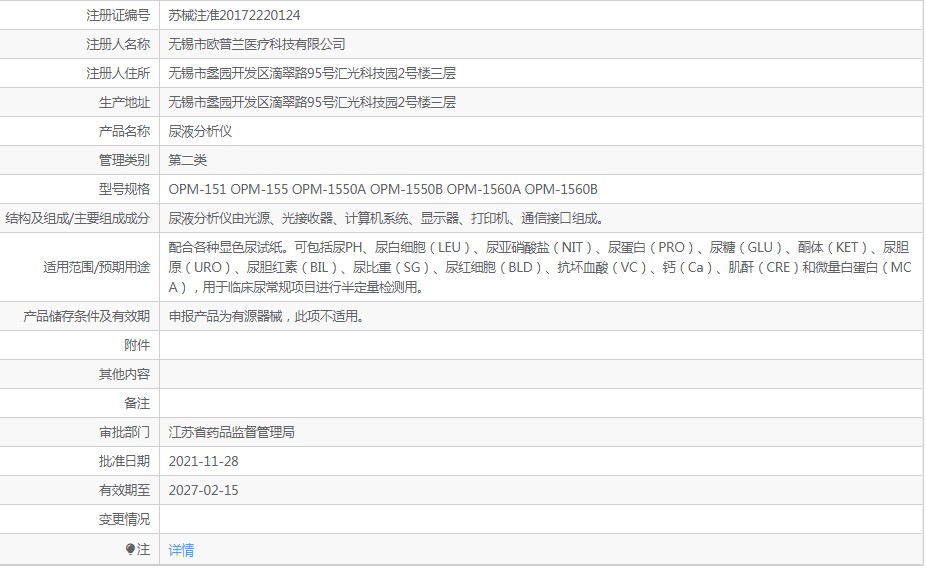This screenshot has width=927, height=568.
Task: Click the 批准日期 label
Action: click(124, 462)
